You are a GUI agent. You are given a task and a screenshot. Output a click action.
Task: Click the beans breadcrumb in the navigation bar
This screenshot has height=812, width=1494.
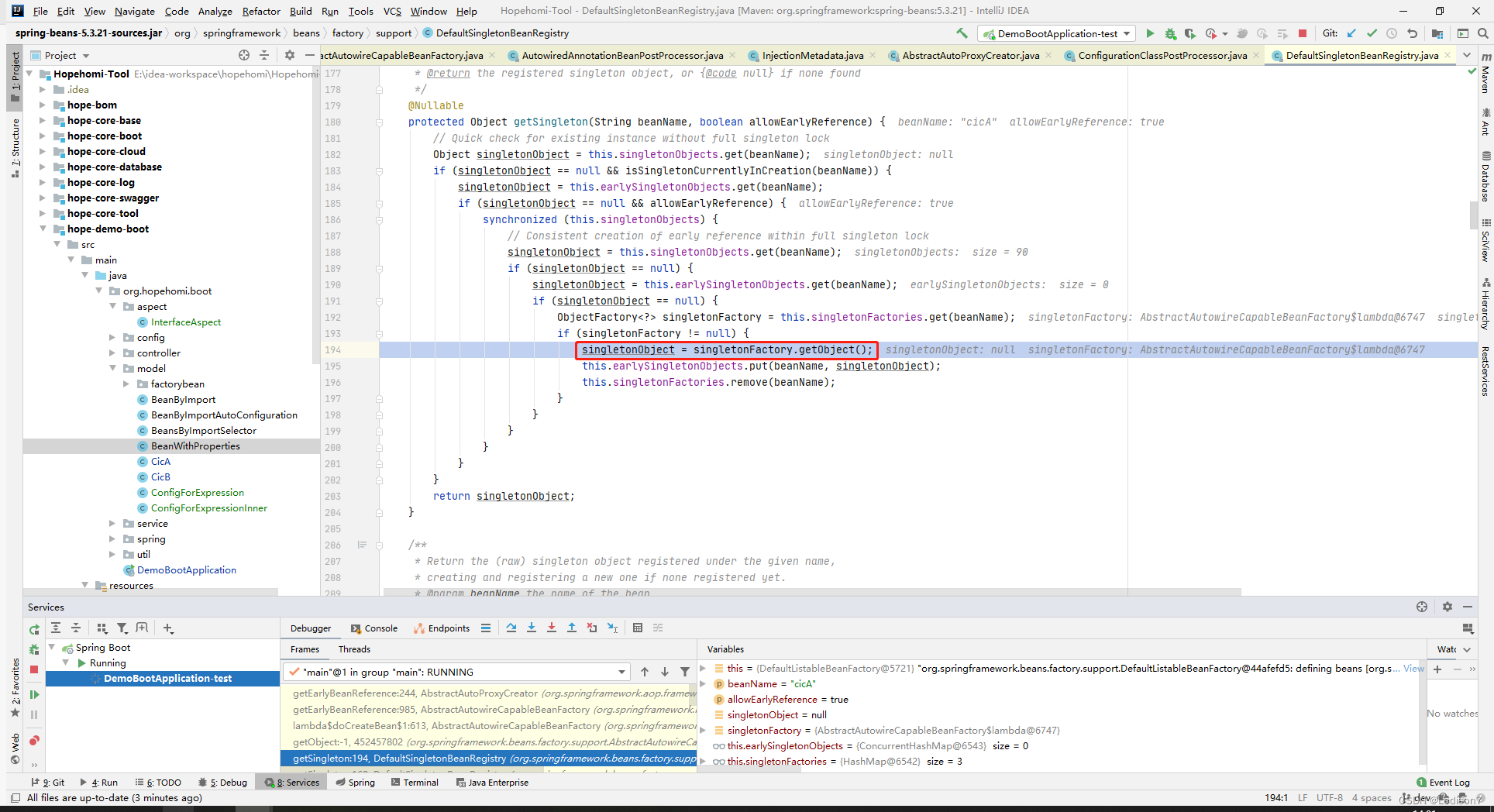(x=306, y=33)
